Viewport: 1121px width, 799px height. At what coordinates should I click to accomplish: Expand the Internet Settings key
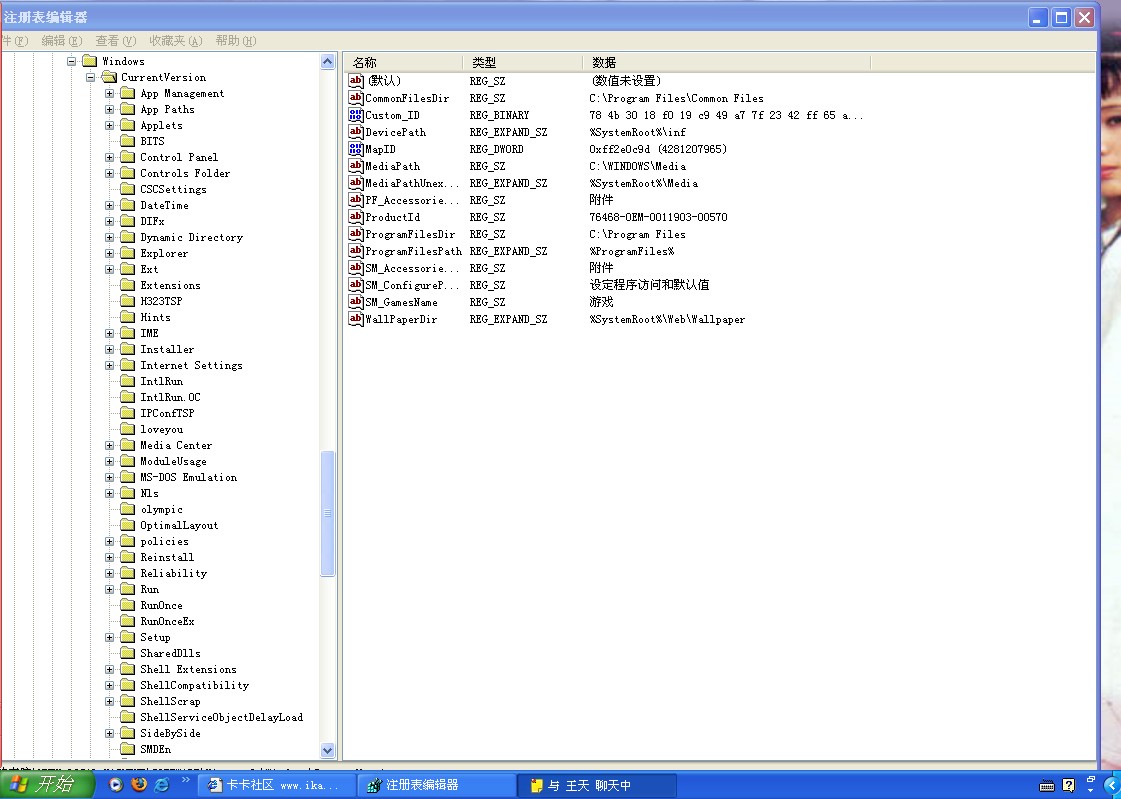(109, 365)
